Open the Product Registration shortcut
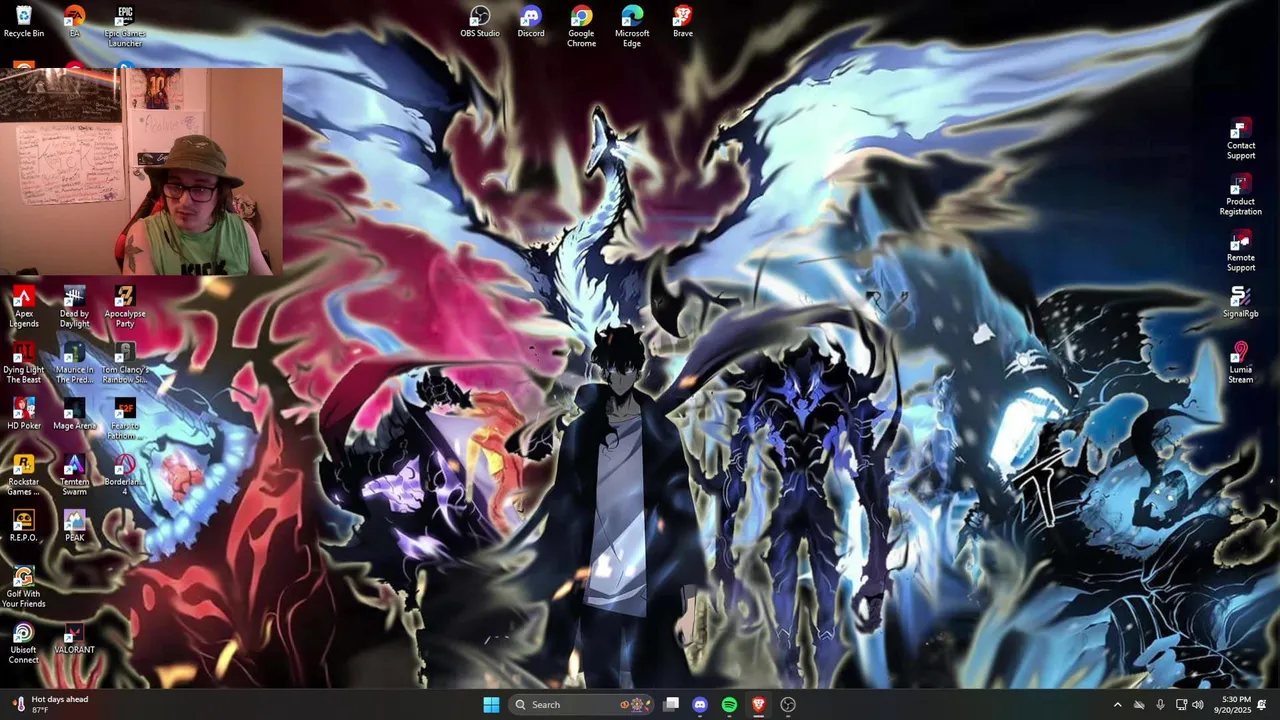The height and width of the screenshot is (720, 1280). [x=1241, y=195]
